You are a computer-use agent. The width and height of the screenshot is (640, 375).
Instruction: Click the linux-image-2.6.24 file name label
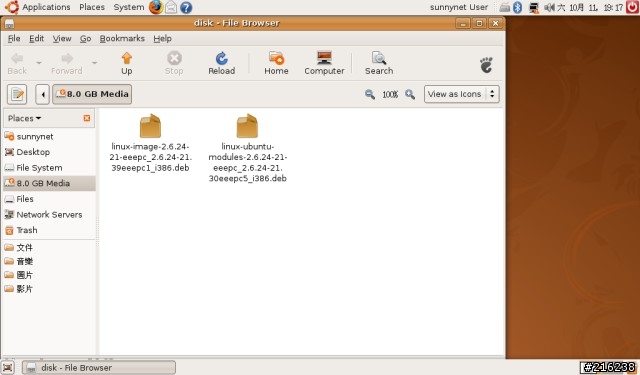point(150,157)
